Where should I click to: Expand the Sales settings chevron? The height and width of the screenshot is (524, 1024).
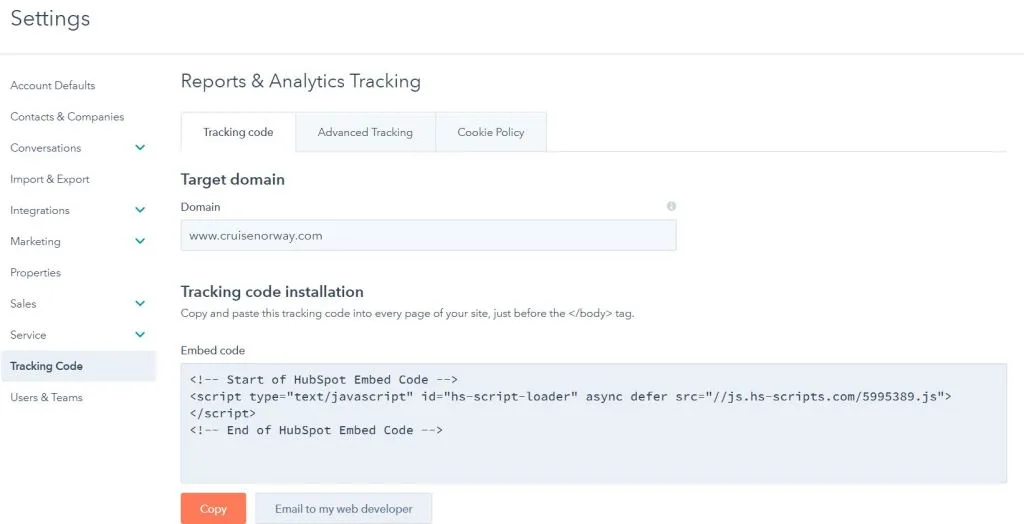tap(140, 303)
